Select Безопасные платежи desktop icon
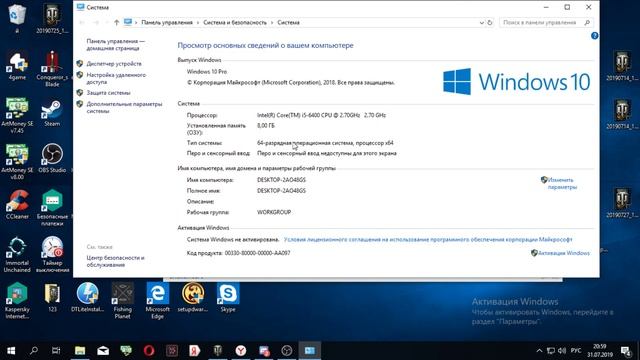Viewport: 640px width, 360px height. click(52, 209)
